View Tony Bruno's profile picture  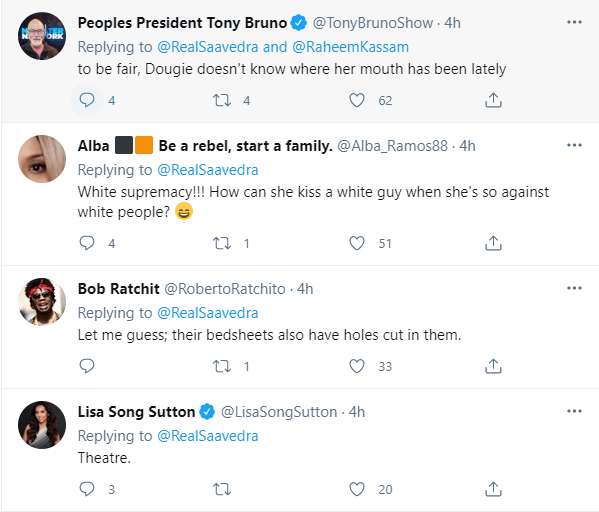[42, 36]
